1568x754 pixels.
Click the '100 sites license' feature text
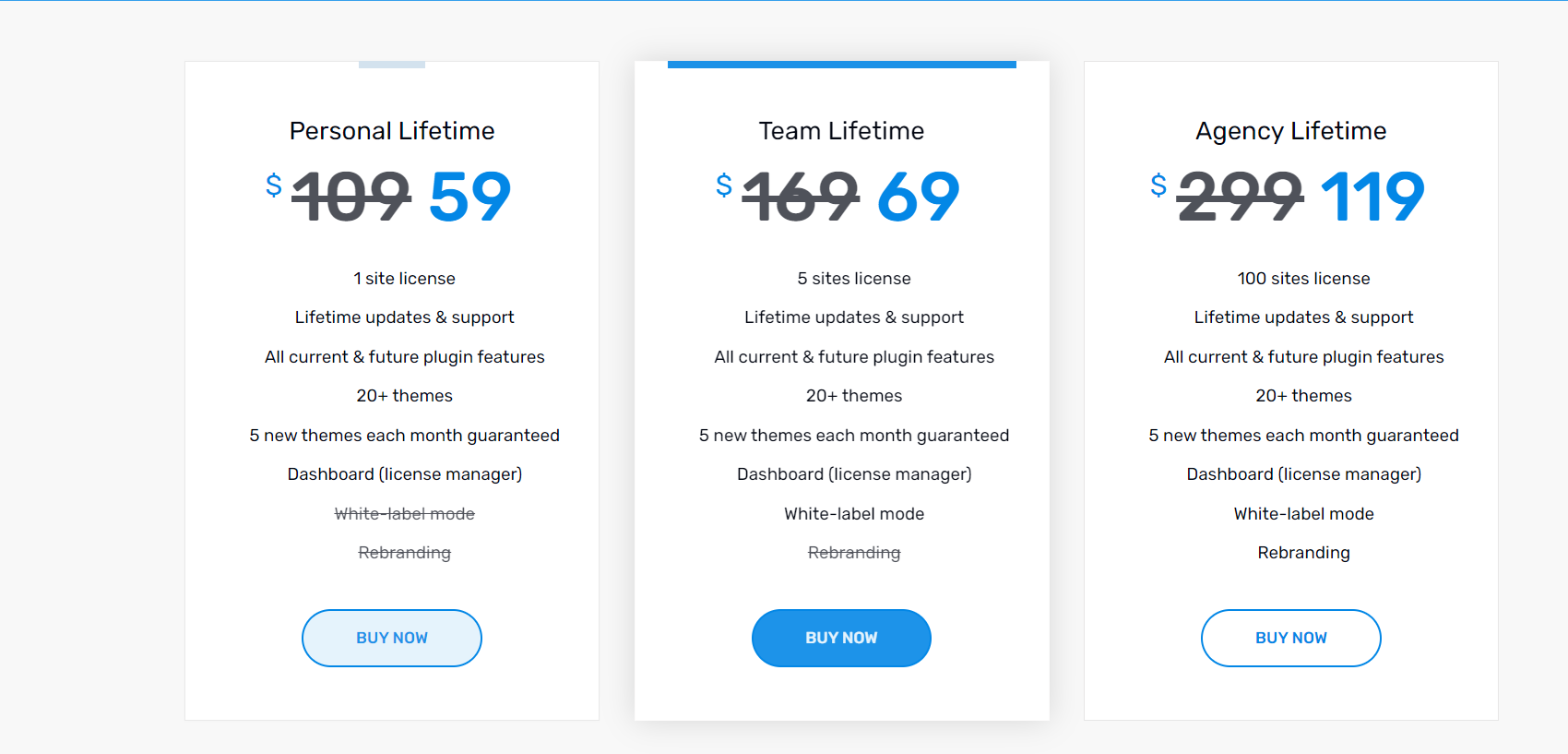(x=1303, y=279)
